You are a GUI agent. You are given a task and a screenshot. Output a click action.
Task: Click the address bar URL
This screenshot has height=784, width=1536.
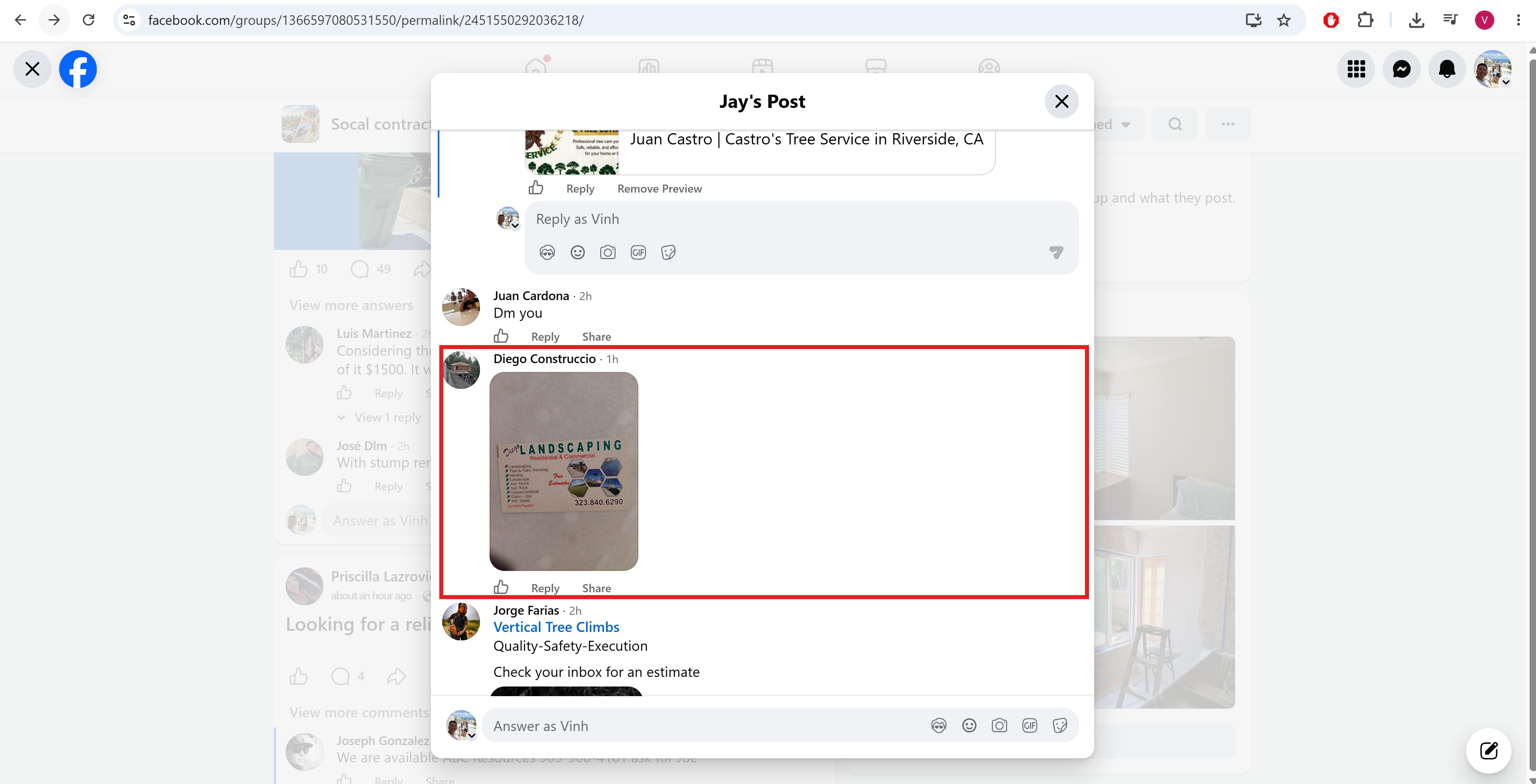(x=366, y=20)
